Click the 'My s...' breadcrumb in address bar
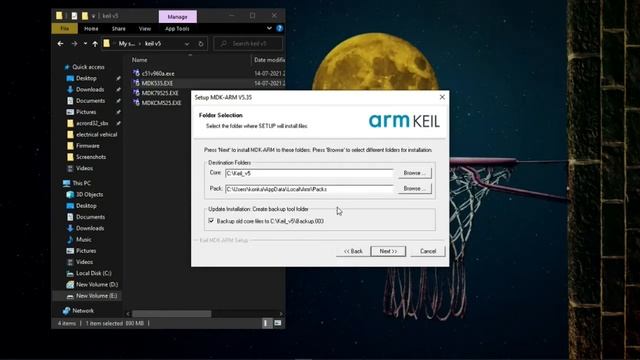This screenshot has width=640, height=360. [x=127, y=44]
